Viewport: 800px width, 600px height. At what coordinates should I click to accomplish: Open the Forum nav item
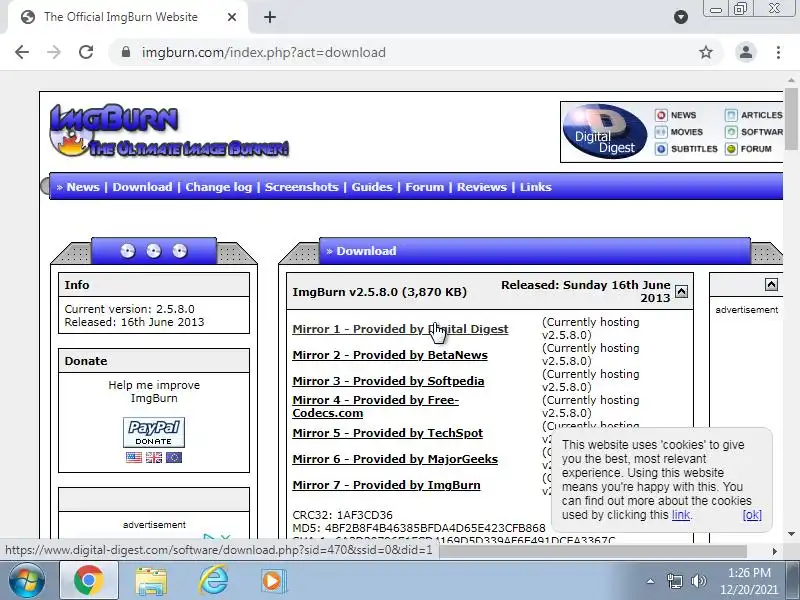424,187
